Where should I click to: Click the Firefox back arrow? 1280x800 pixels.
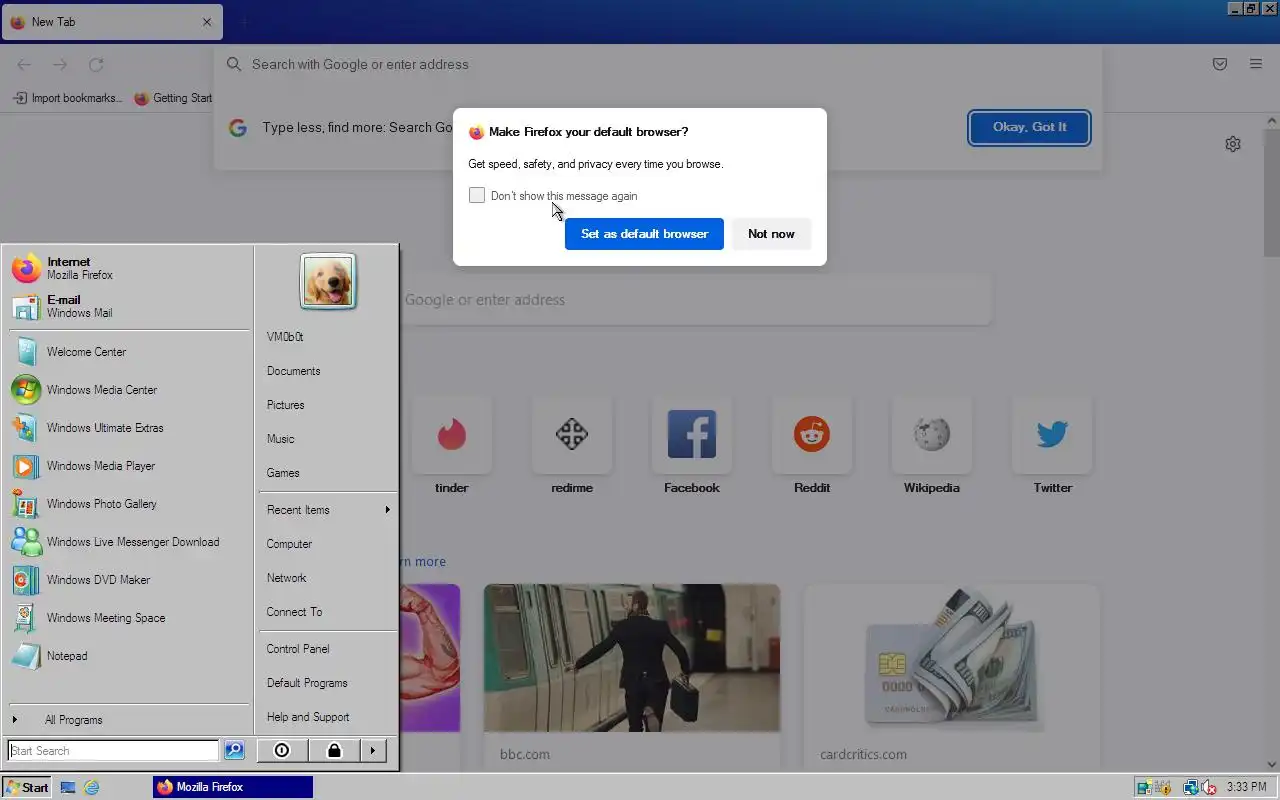point(24,65)
